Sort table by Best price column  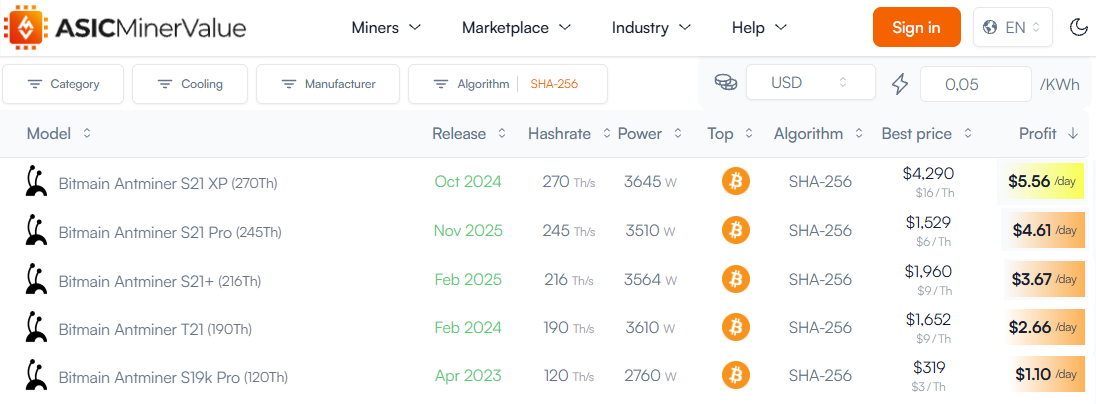[x=927, y=134]
